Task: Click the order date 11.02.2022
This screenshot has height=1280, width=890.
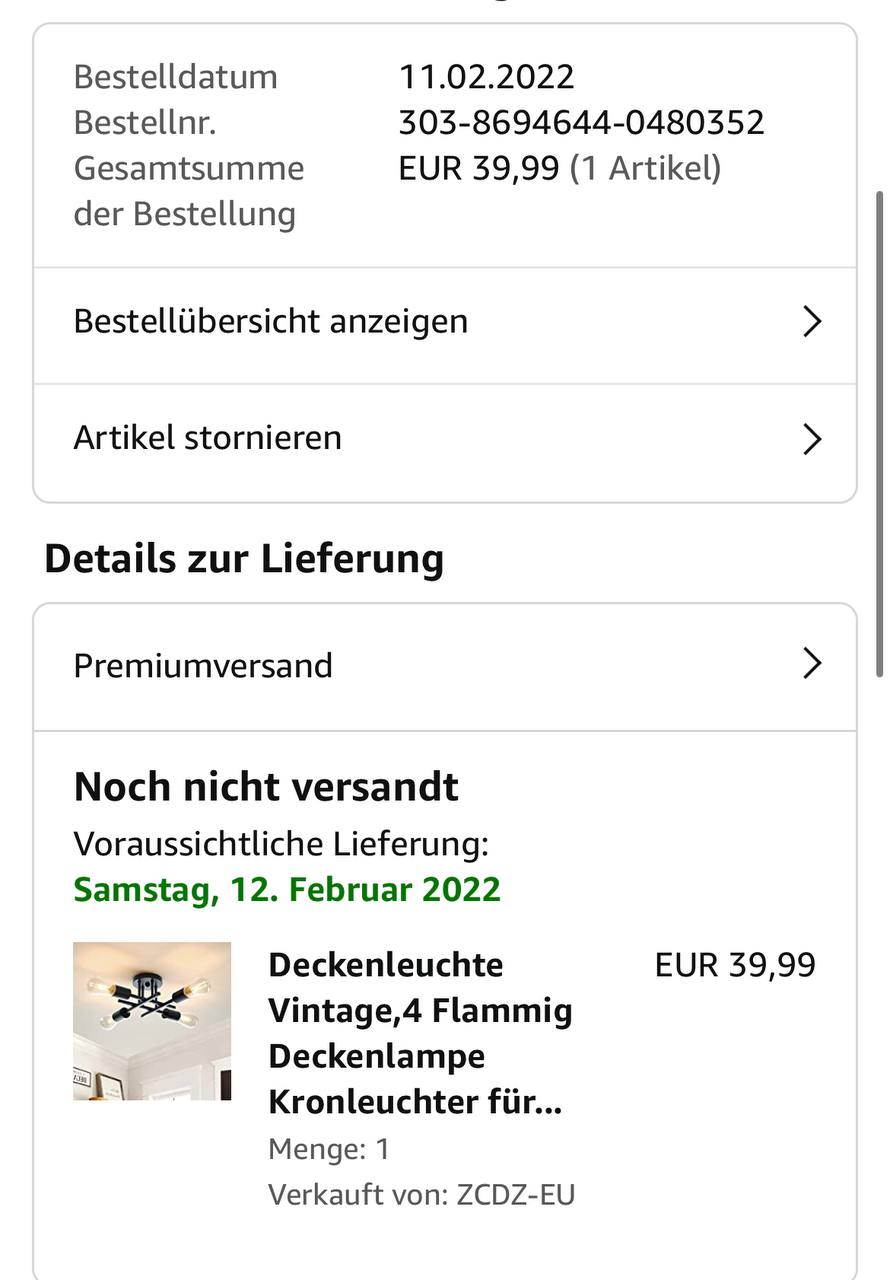Action: (487, 77)
